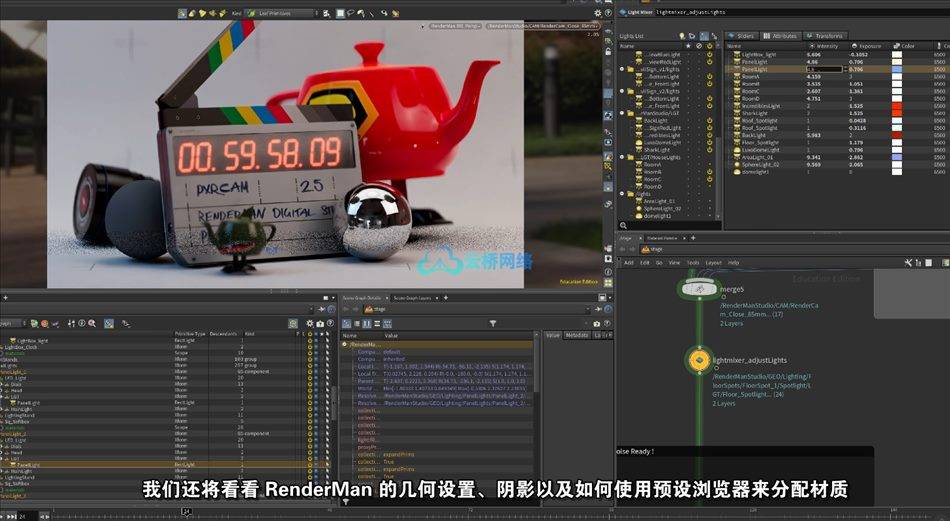Open the Leaf Primitives selection dropdown

coord(279,13)
